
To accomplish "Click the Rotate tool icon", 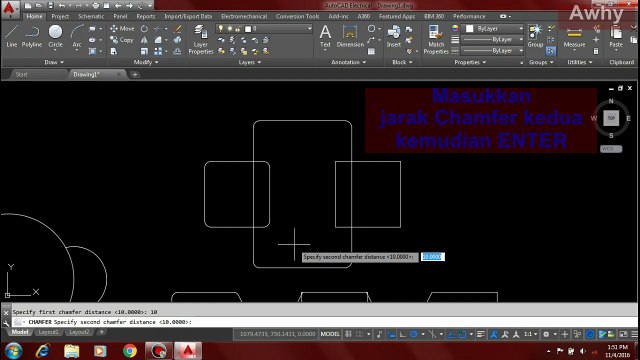I will coord(144,29).
